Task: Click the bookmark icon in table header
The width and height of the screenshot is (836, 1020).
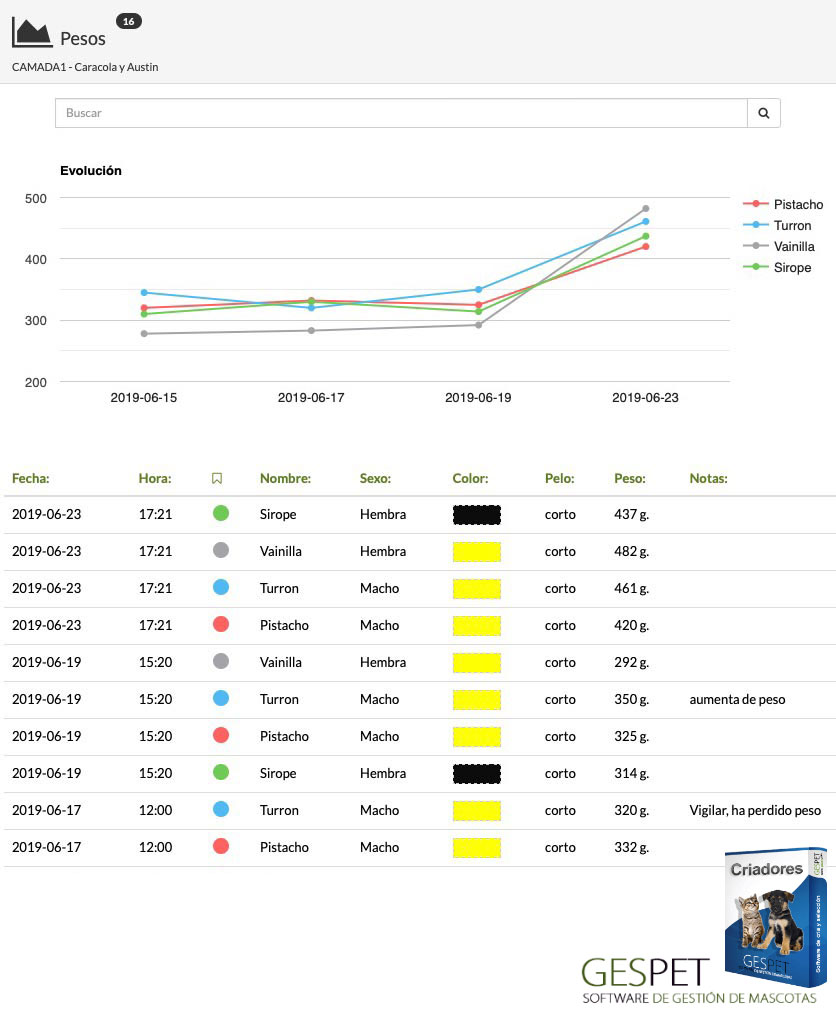Action: pyautogui.click(x=217, y=479)
